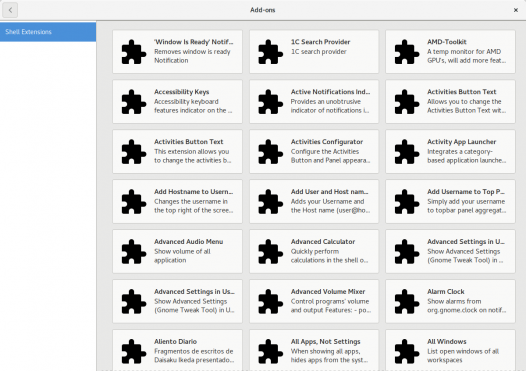526x371 pixels.
Task: Select 'List open windows of all' description
Action: [463, 356]
